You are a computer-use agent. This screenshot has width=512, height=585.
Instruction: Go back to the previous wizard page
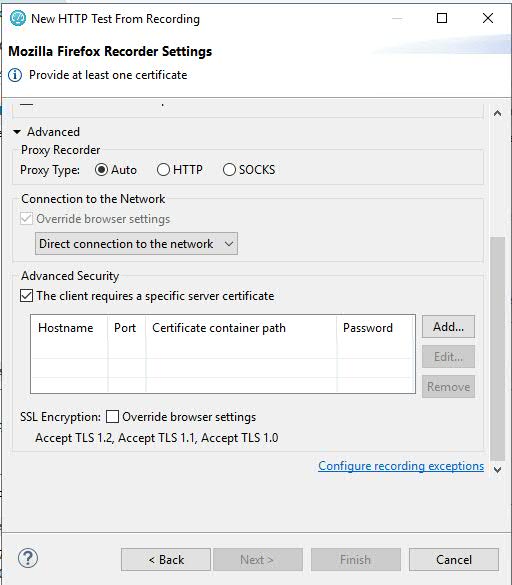(x=166, y=560)
